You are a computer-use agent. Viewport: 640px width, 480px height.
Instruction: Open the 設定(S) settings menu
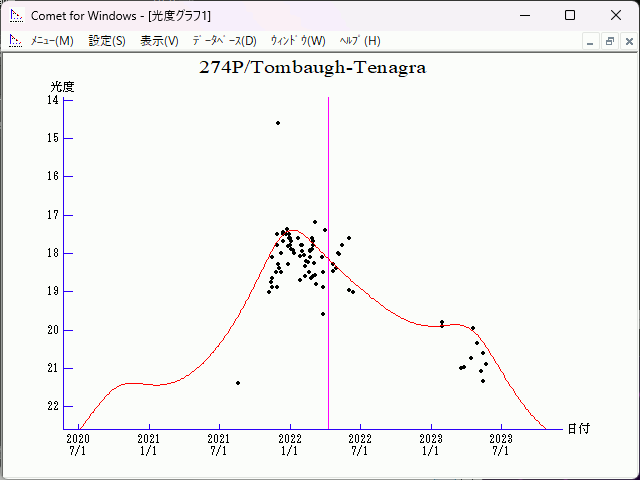107,41
